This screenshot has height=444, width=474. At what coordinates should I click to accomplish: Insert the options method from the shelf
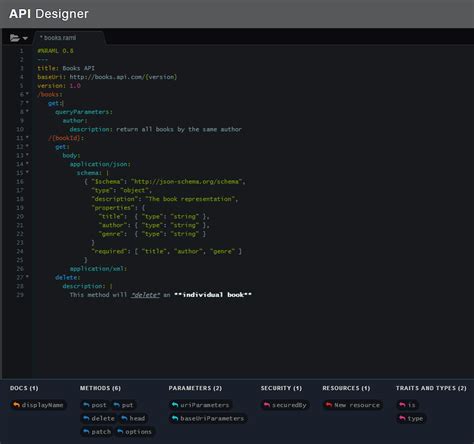135,432
